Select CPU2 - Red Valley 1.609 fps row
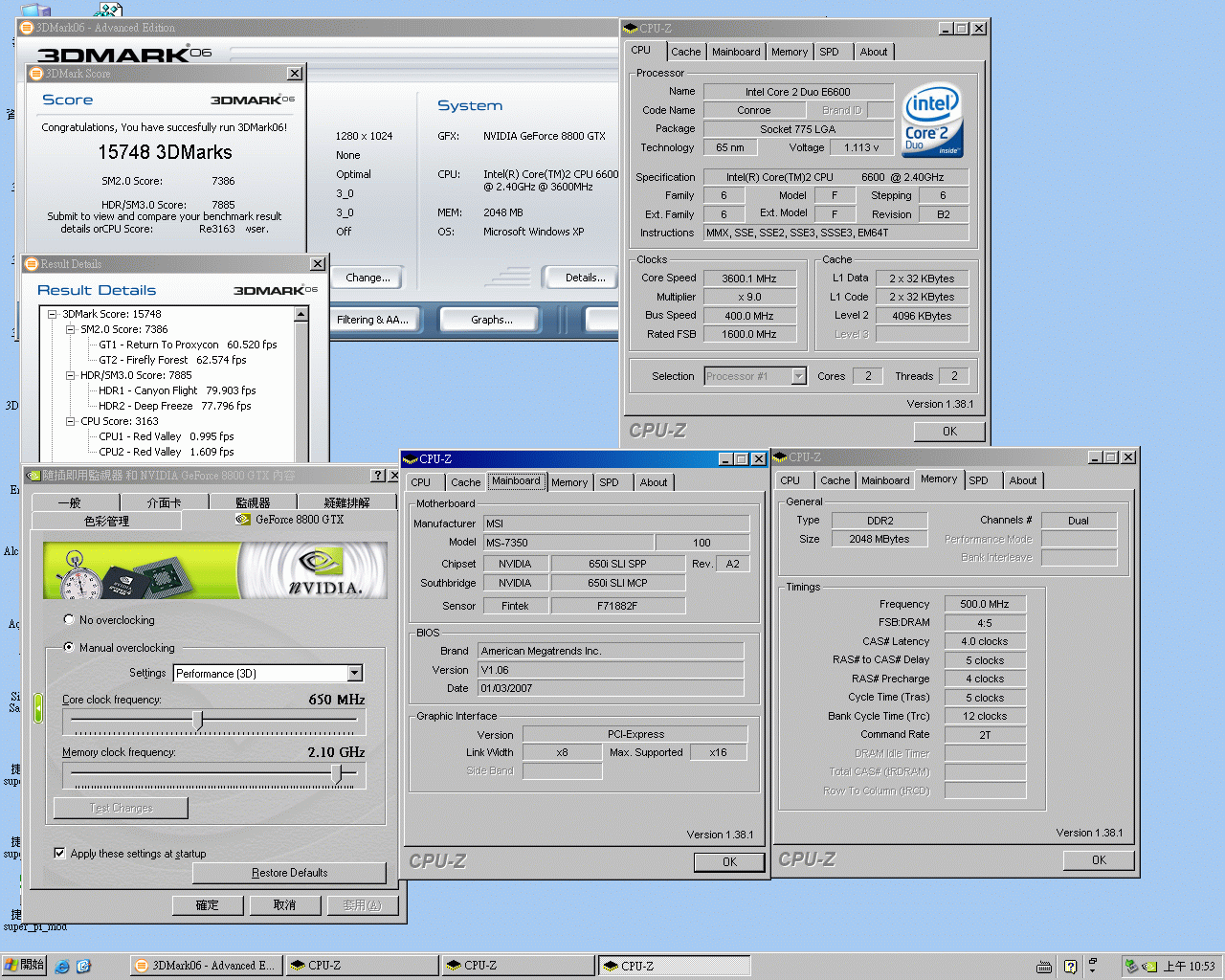Image resolution: width=1225 pixels, height=980 pixels. [166, 452]
